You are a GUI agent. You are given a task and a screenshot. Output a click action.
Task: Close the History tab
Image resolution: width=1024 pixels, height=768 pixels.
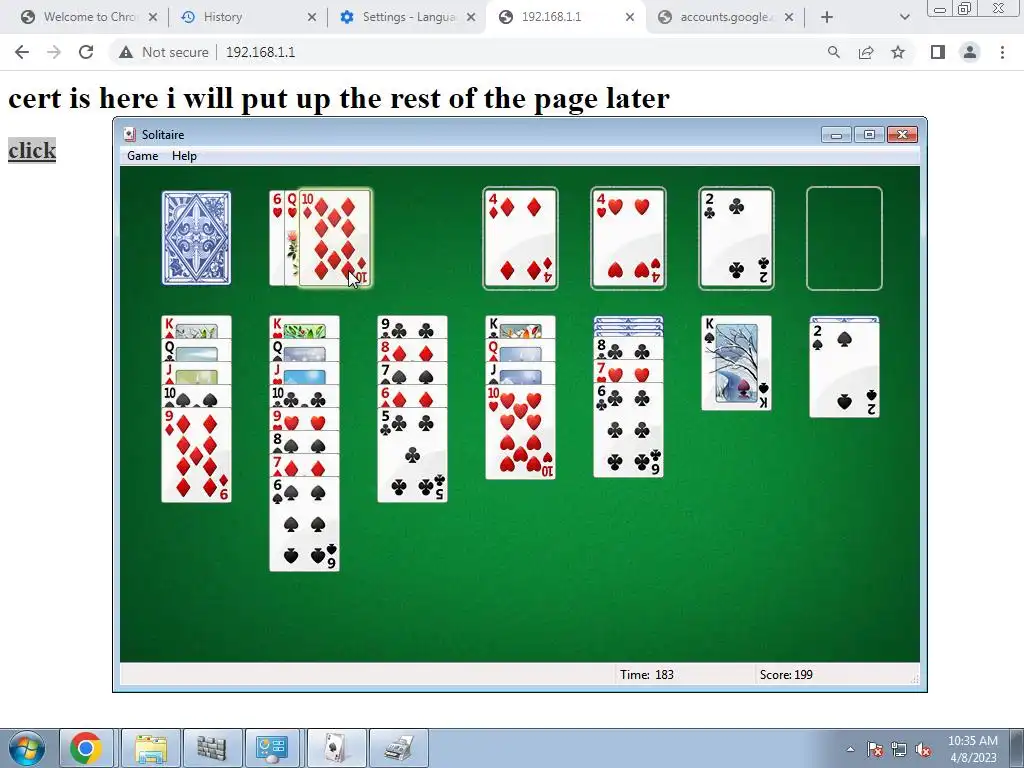click(312, 18)
